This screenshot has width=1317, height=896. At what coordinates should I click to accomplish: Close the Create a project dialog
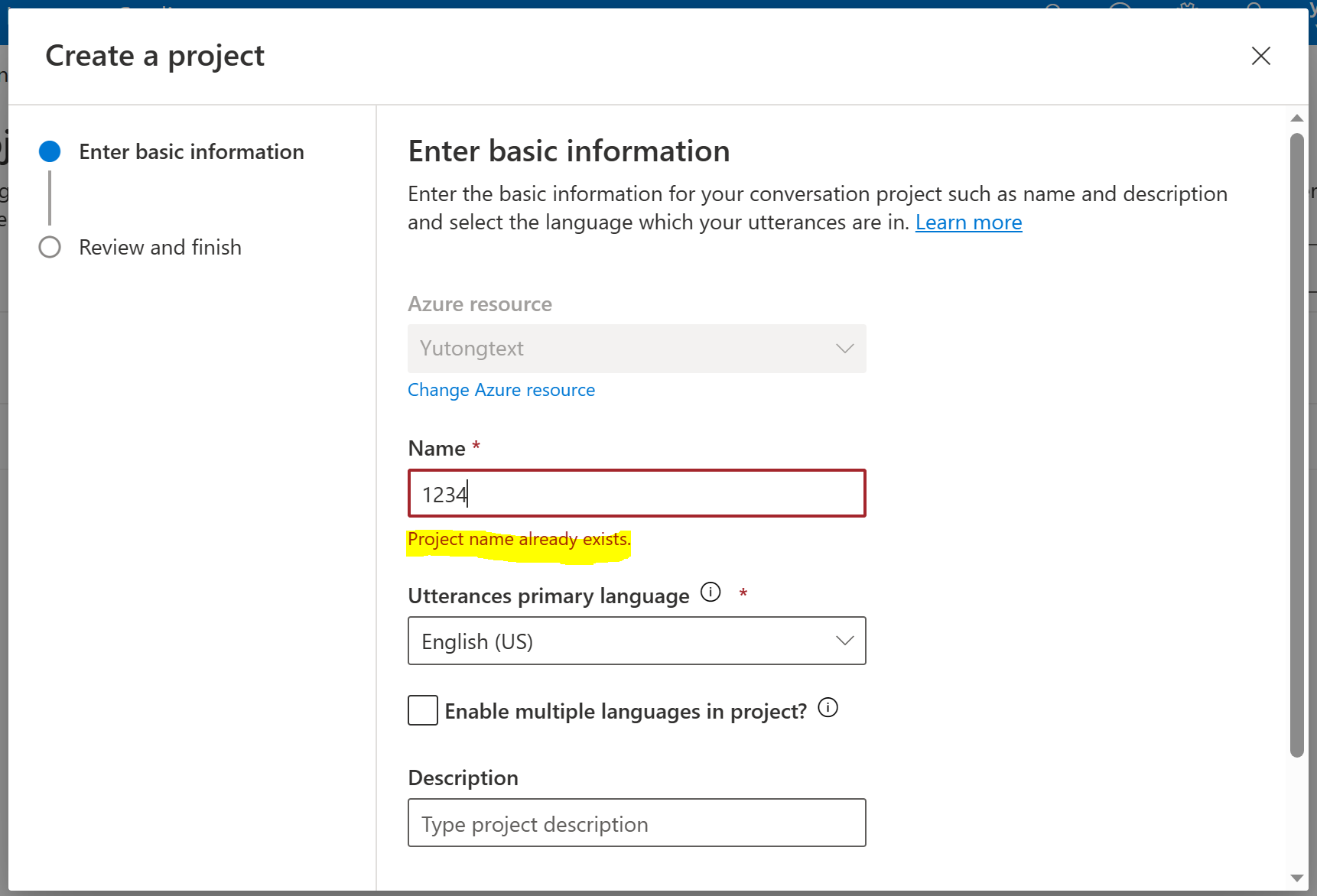pos(1260,56)
